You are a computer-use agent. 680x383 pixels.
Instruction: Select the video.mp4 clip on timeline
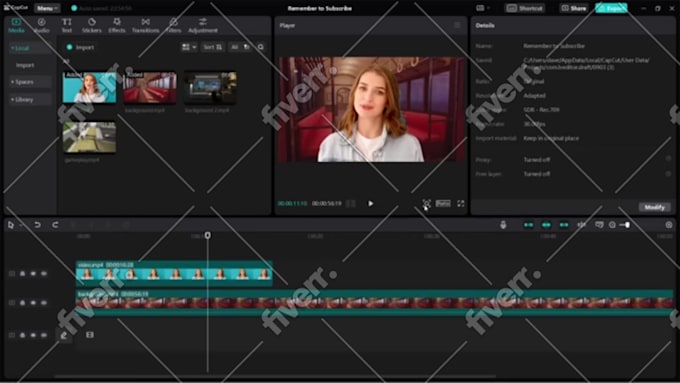(x=174, y=273)
